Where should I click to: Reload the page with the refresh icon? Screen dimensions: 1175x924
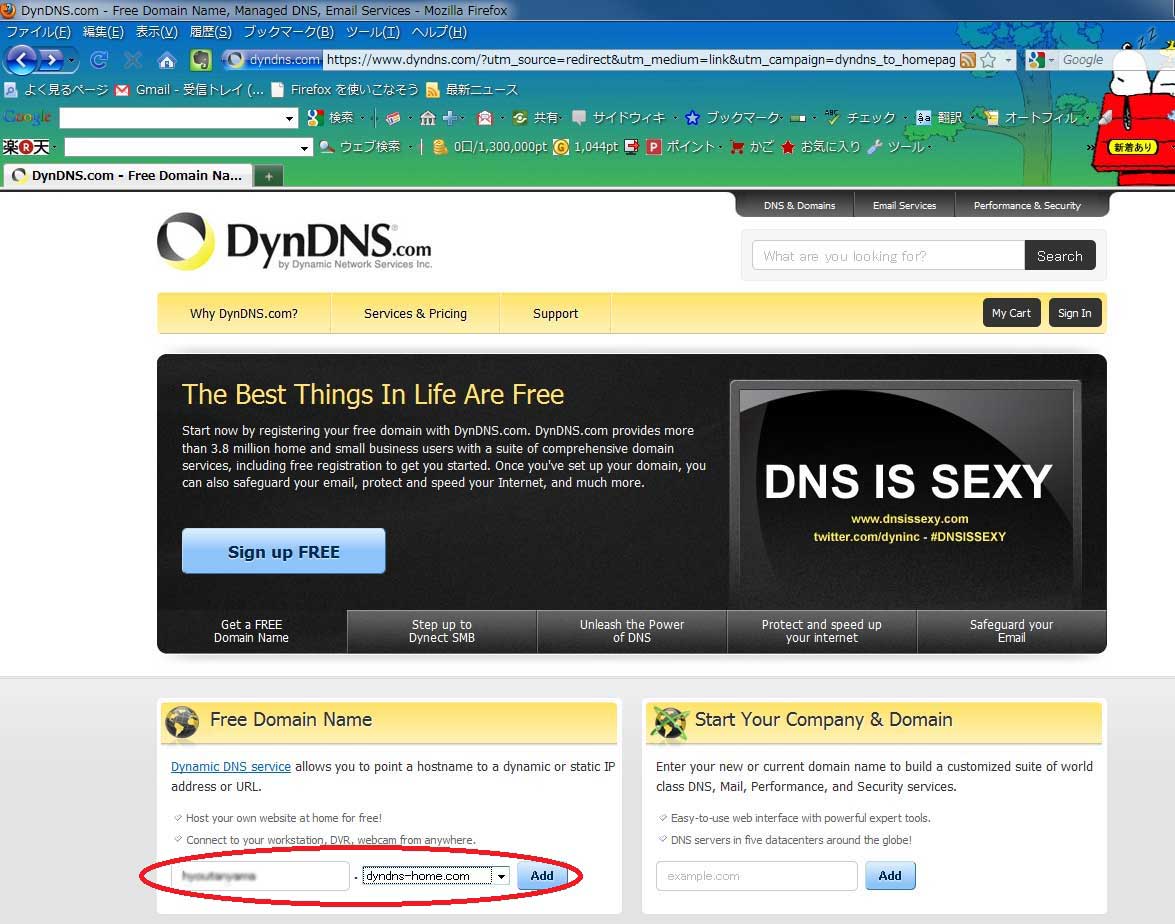tap(99, 60)
